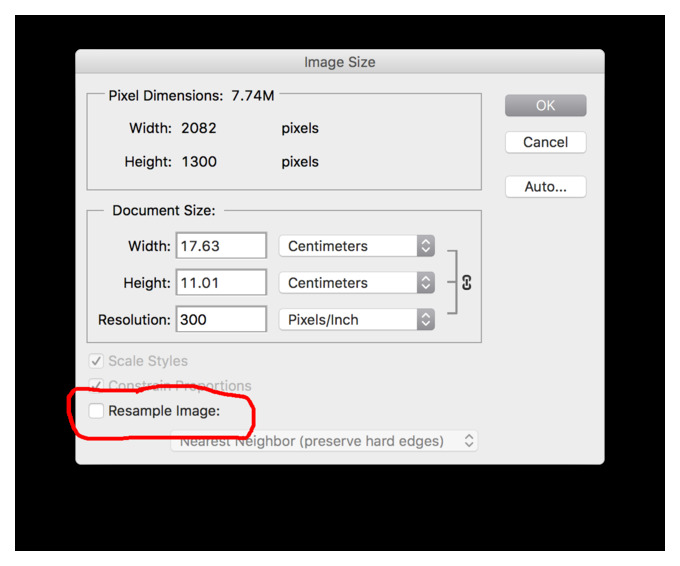The width and height of the screenshot is (680, 566).
Task: Confirm with the OK button
Action: [x=546, y=105]
